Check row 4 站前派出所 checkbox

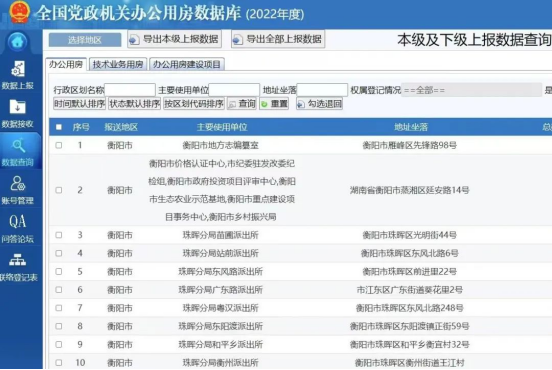point(59,253)
